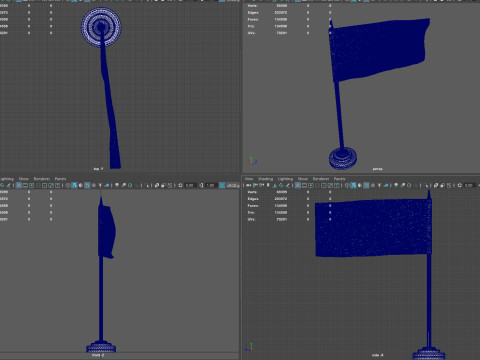Screen dimensions: 480x360
Task: Click 'Verts:' HUD label in perspective view
Action: click(x=252, y=6)
